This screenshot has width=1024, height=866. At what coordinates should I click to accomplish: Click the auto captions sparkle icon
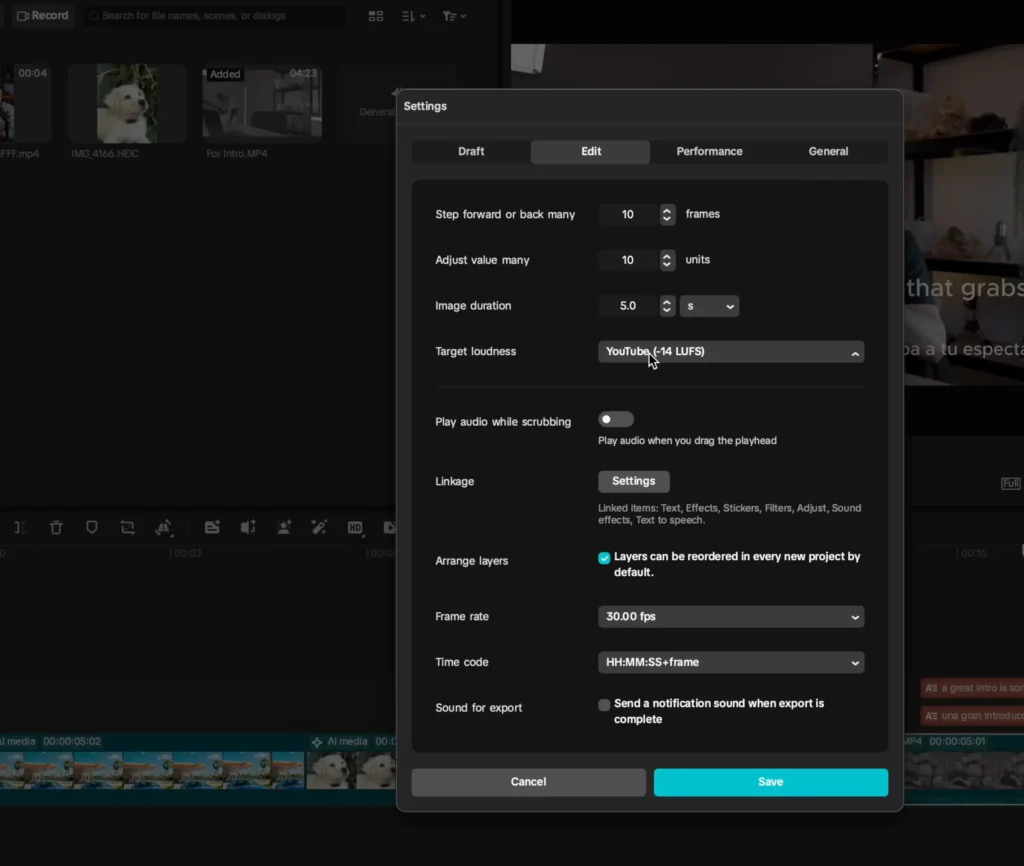[212, 527]
